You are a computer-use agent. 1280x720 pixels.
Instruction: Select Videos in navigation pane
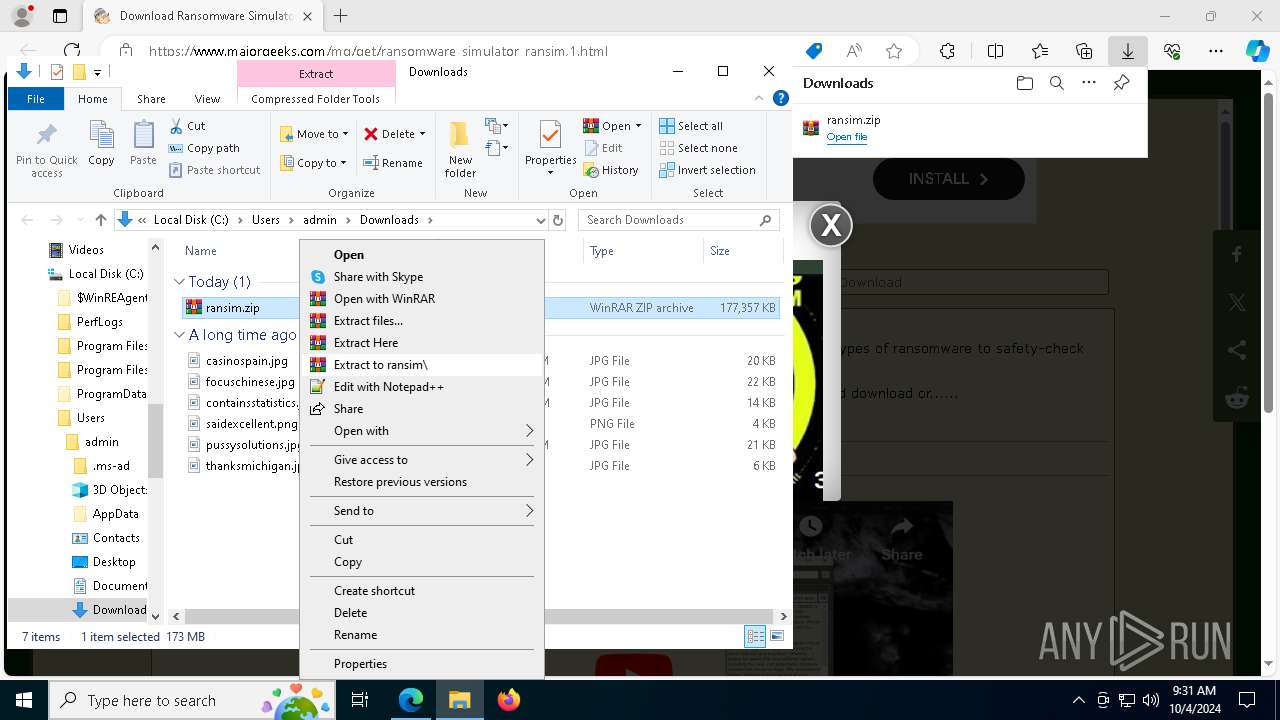tap(86, 250)
